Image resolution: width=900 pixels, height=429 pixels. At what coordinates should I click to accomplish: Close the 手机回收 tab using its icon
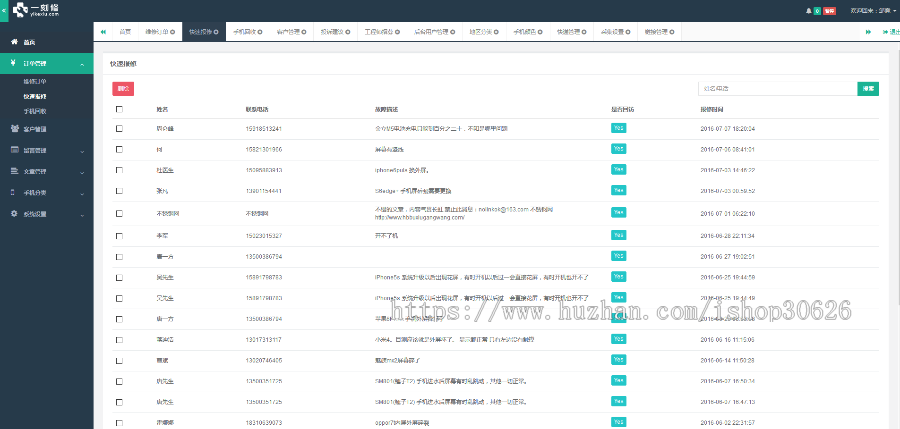click(x=259, y=32)
